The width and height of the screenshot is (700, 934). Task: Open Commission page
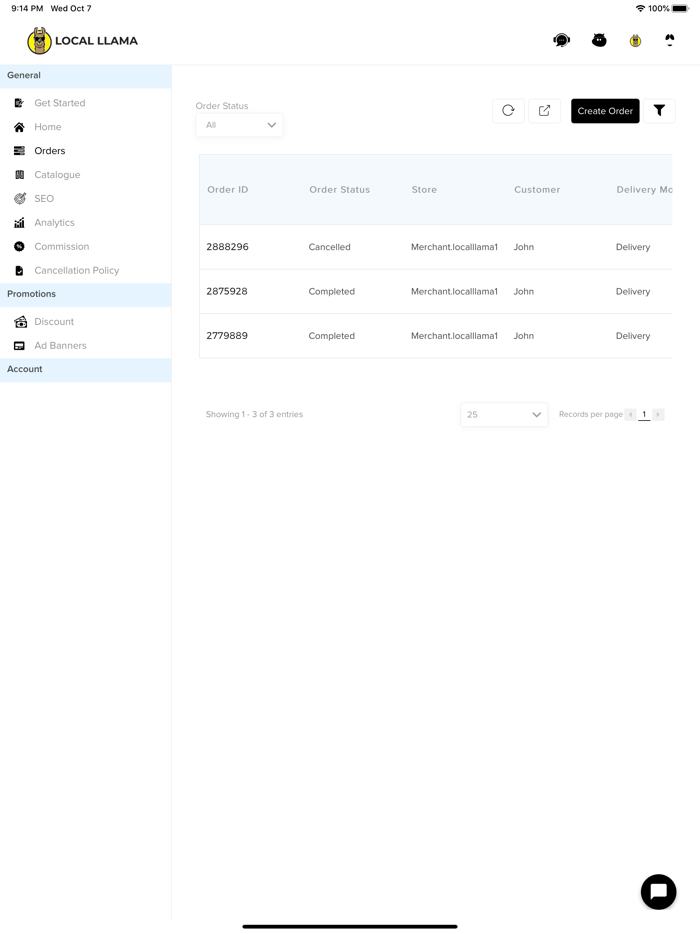pyautogui.click(x=61, y=246)
